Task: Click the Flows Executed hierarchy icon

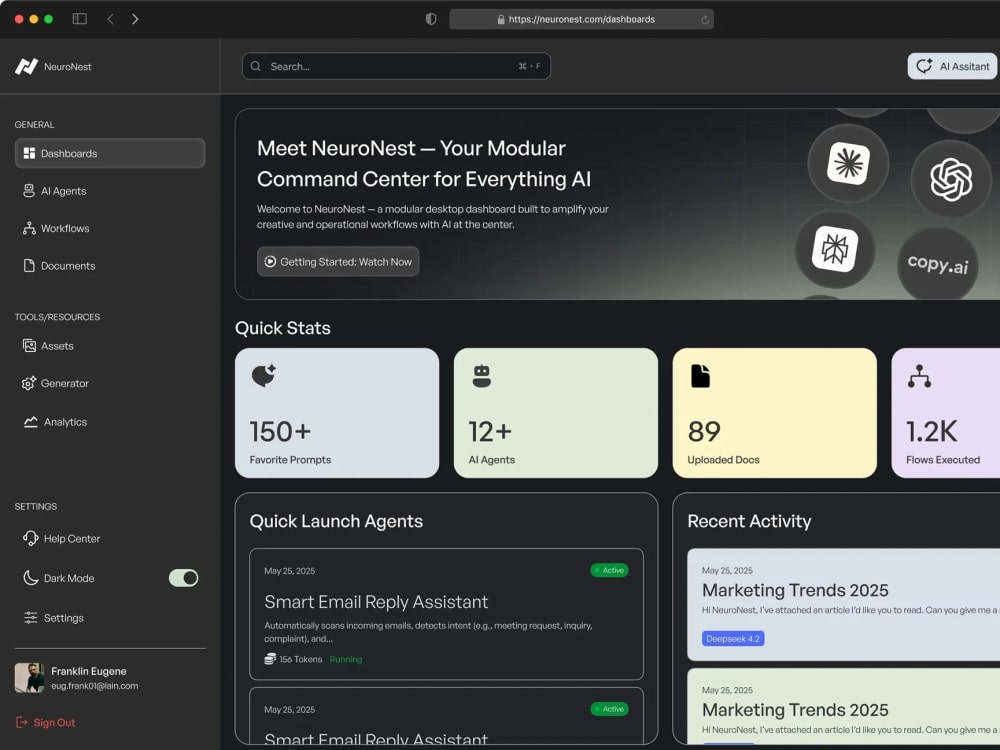Action: point(919,376)
